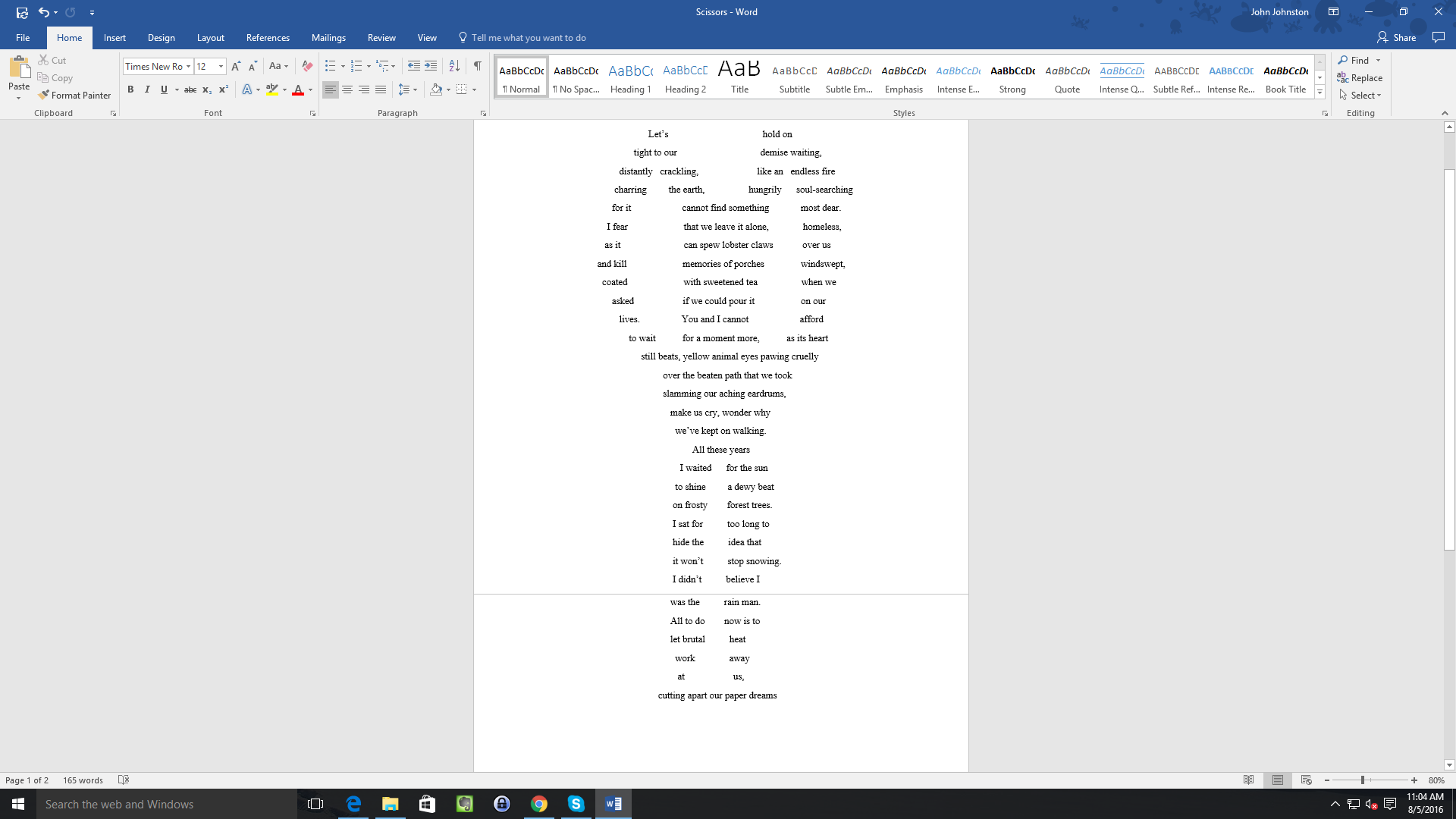Toggle Italic formatting
The image size is (1456, 819).
click(x=147, y=89)
